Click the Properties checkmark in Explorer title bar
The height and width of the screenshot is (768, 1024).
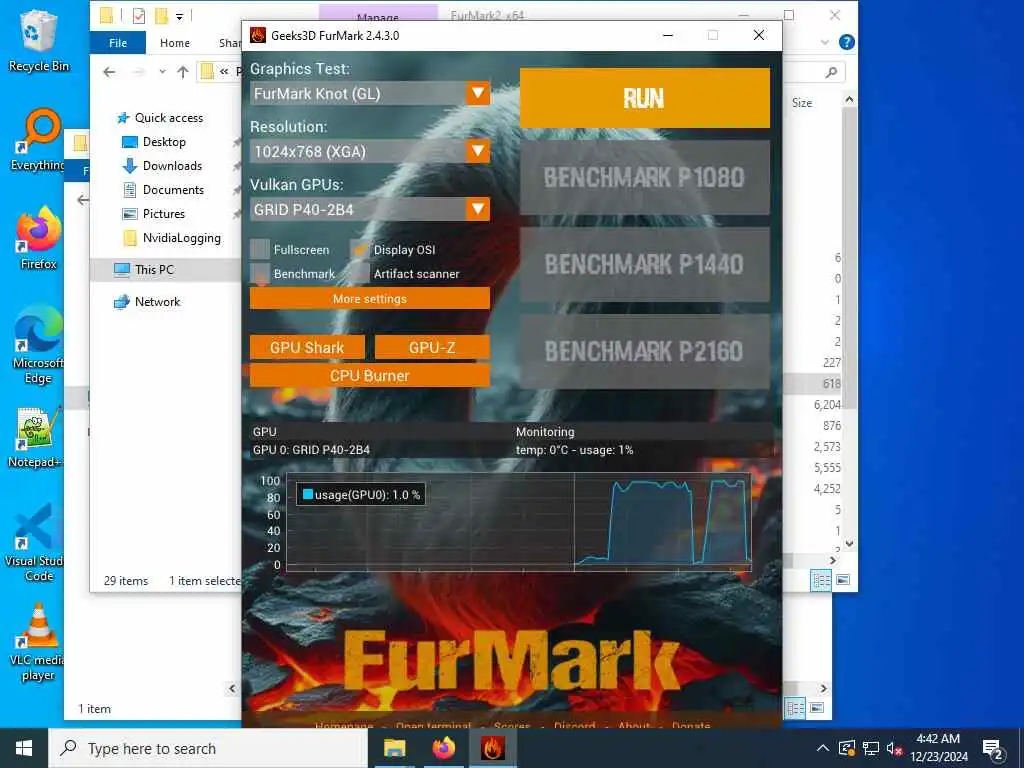coord(138,16)
